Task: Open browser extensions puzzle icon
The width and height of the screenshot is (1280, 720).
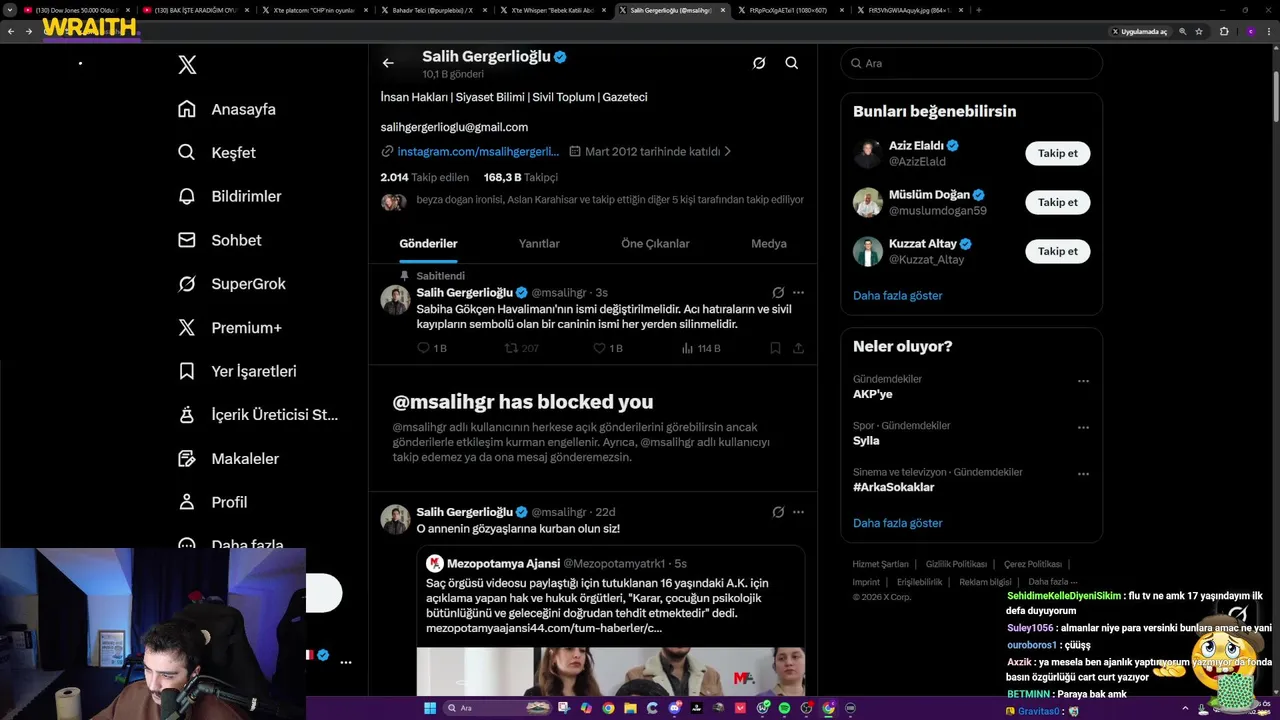Action: pos(1224,31)
